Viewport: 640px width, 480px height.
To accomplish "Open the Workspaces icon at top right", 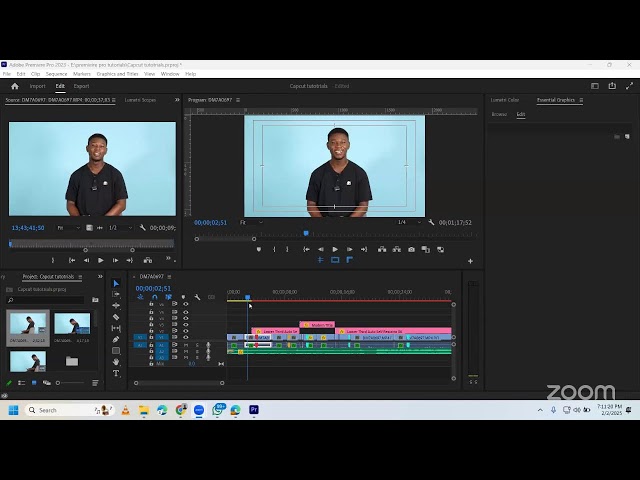I will [x=595, y=86].
